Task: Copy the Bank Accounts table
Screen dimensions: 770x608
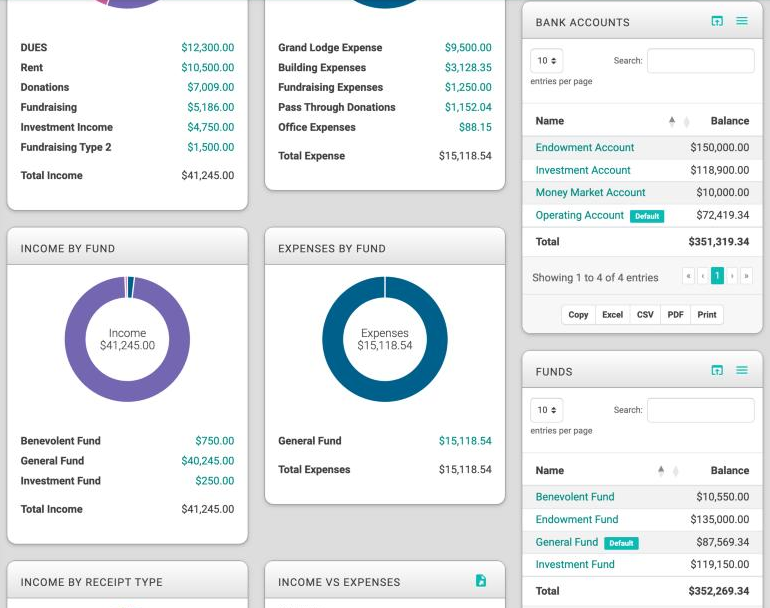Action: pos(578,315)
